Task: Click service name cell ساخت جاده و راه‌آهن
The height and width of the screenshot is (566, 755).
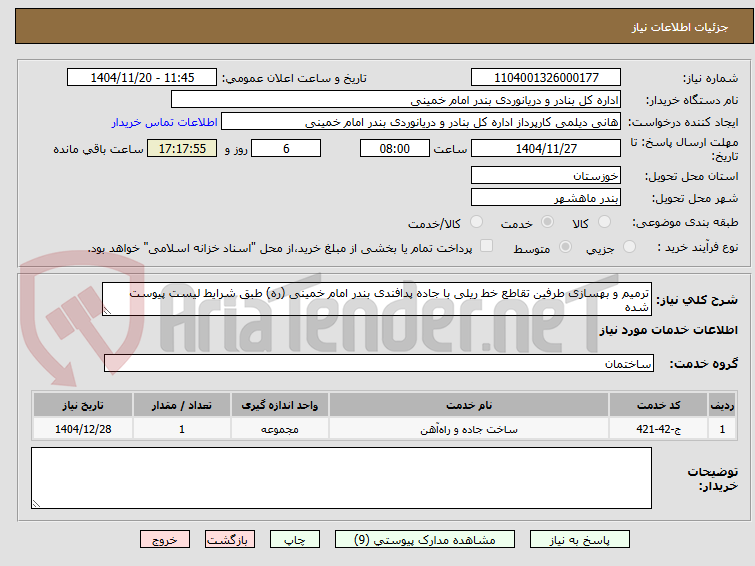Action: click(x=469, y=429)
